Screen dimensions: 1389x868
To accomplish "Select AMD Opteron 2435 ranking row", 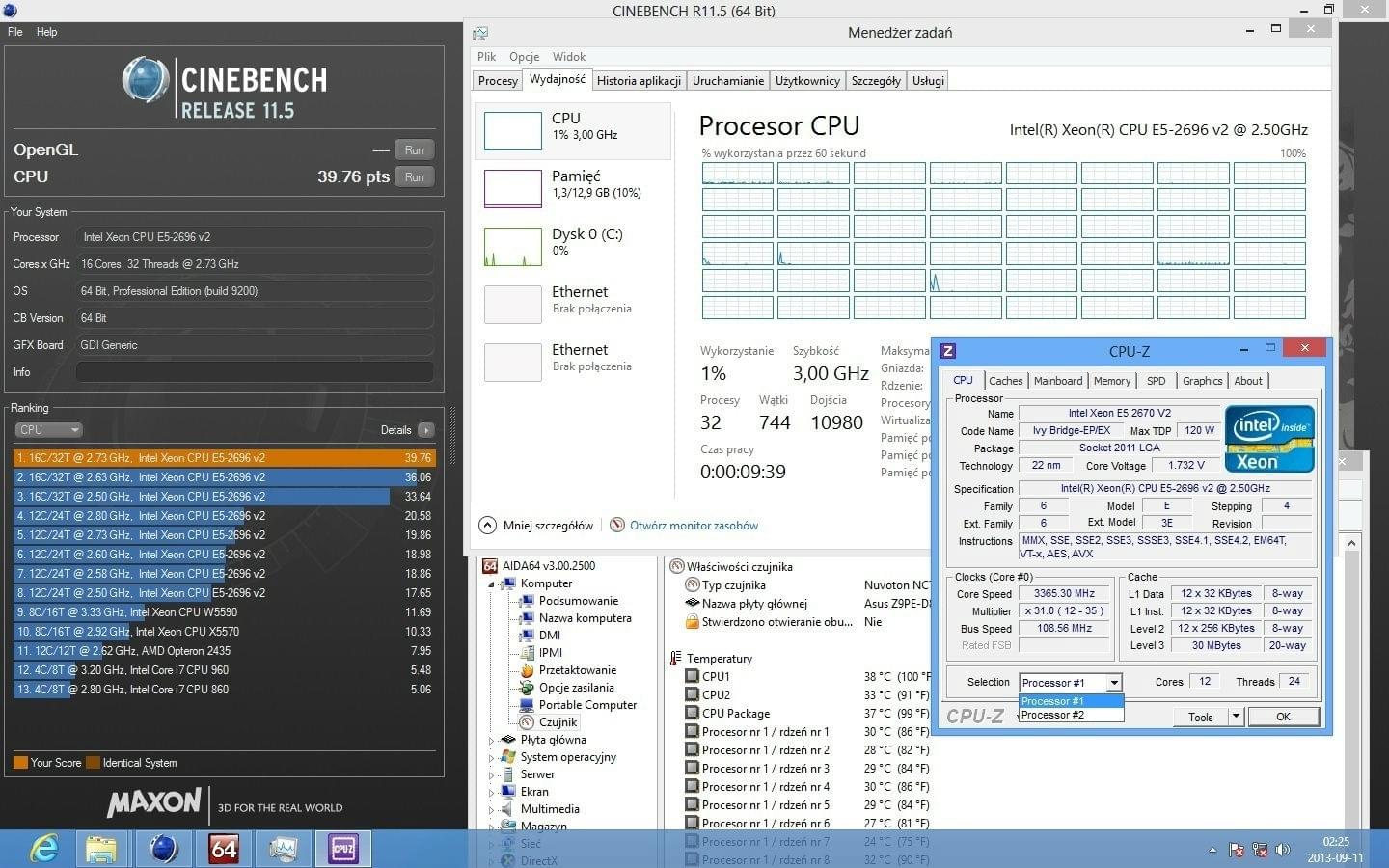I will coord(224,651).
